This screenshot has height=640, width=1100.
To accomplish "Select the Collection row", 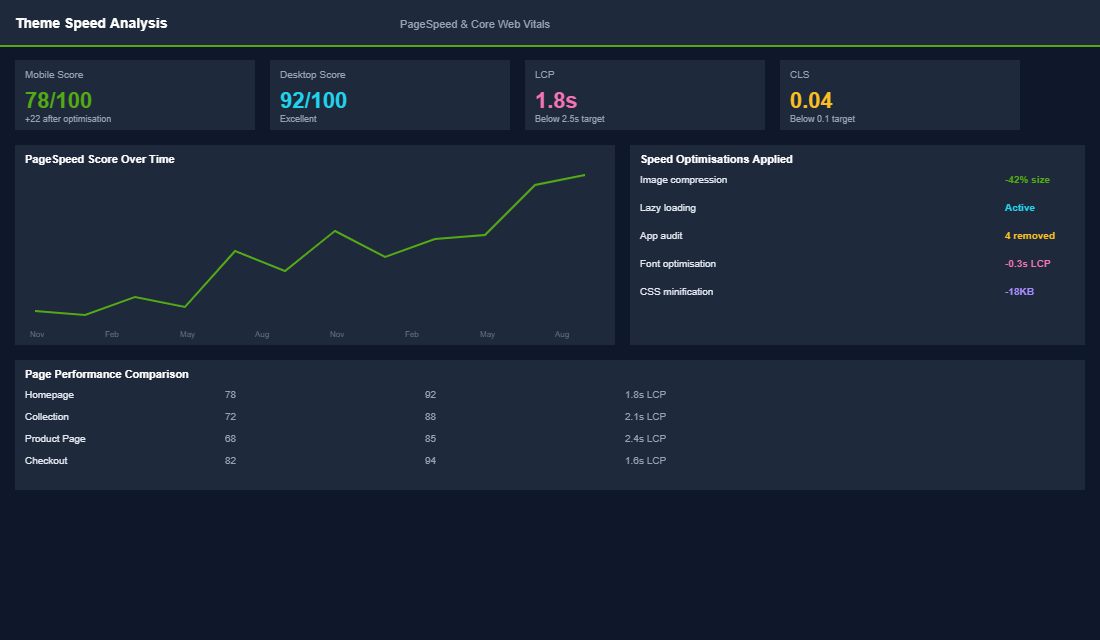I will 46,416.
